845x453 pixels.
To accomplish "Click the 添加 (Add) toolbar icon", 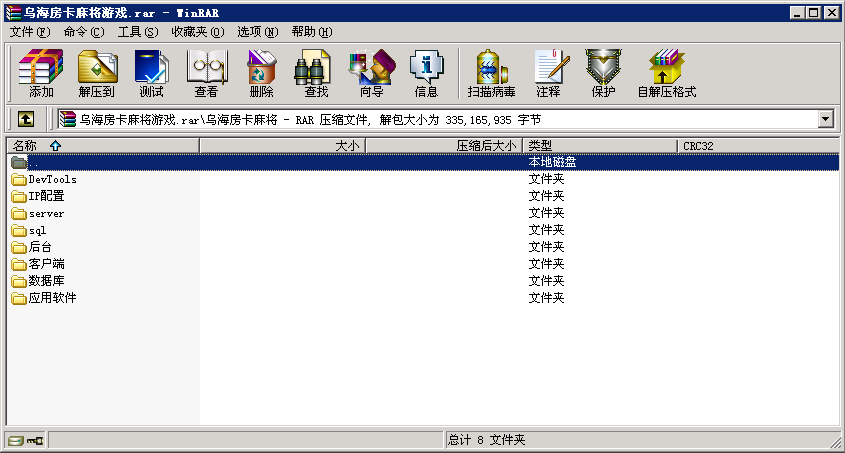I will click(x=41, y=73).
